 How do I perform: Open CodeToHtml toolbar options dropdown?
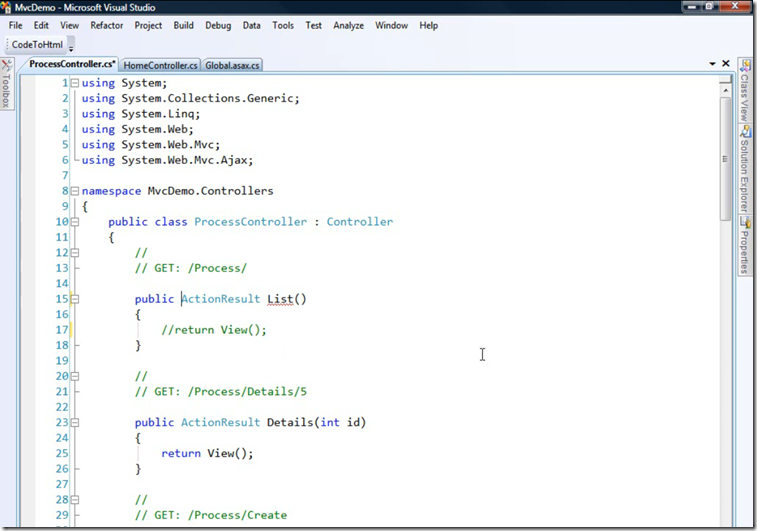tap(71, 46)
